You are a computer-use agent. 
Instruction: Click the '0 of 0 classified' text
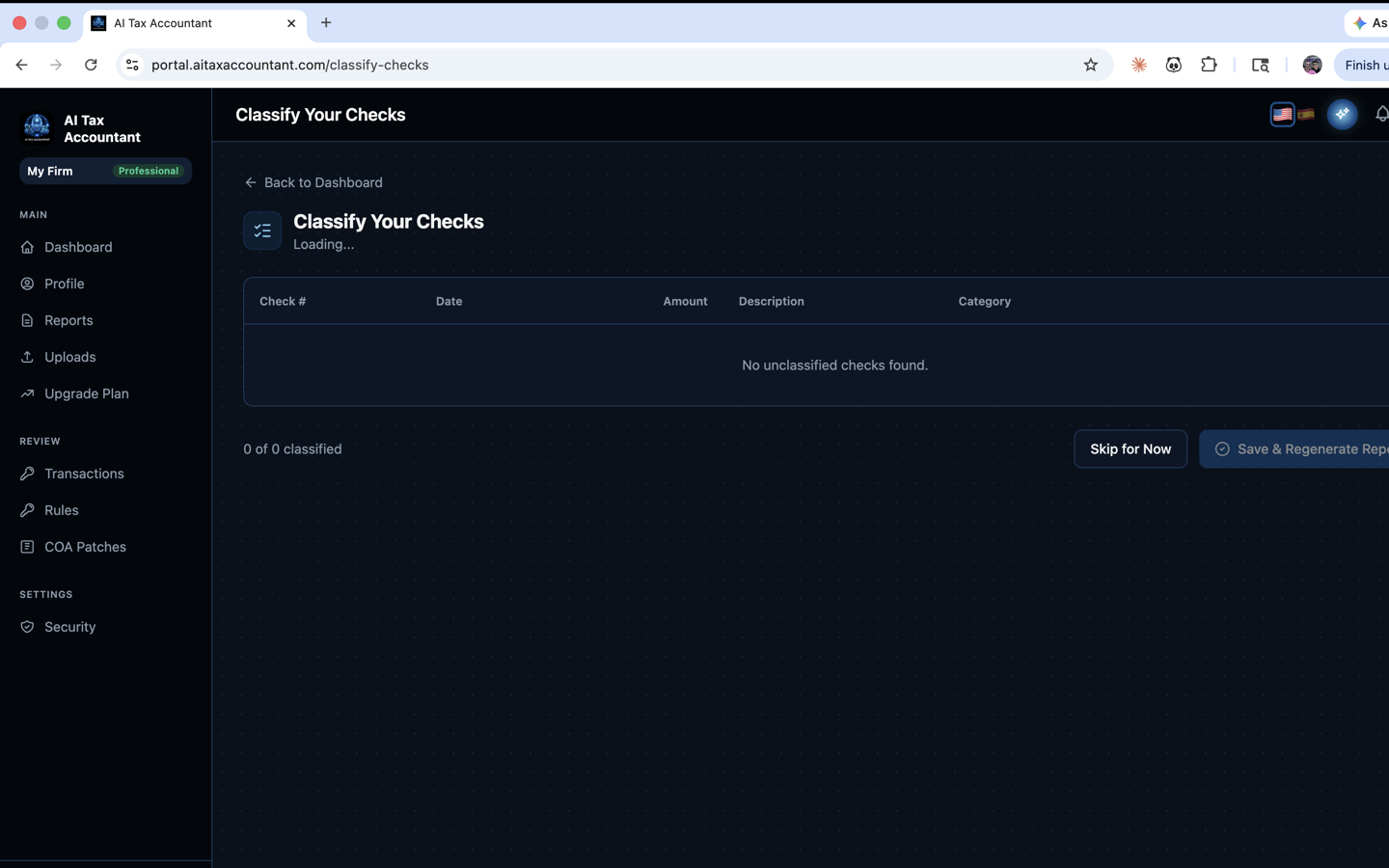pos(292,448)
